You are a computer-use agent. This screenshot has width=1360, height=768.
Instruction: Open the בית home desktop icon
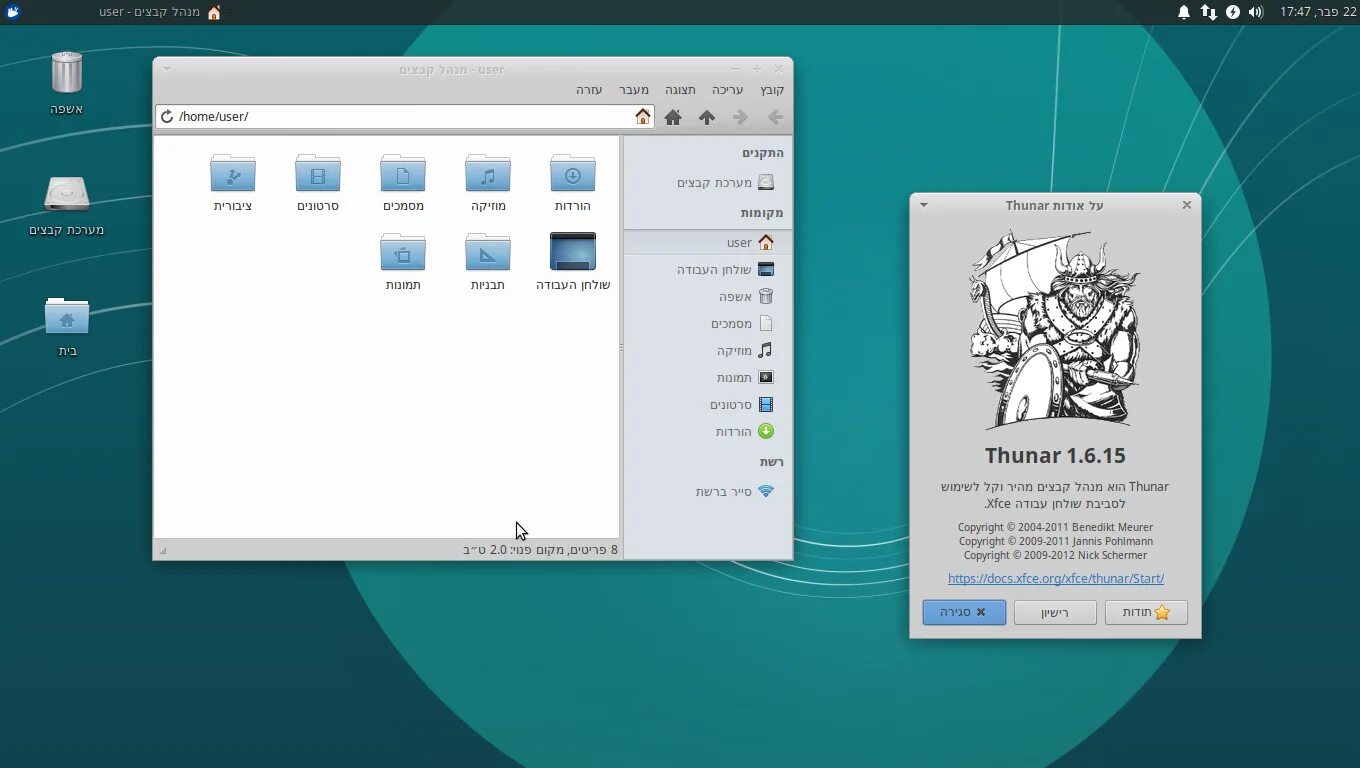66,317
